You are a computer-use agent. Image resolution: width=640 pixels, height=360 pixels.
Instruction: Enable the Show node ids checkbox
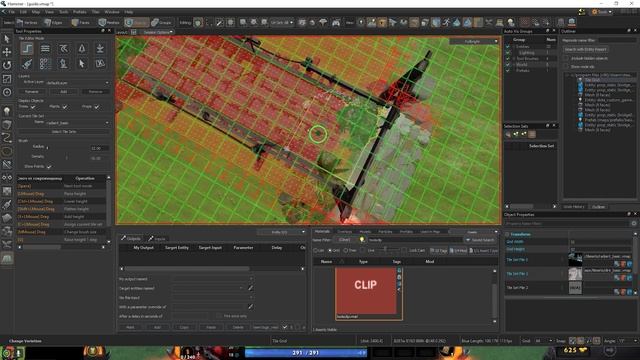point(566,66)
